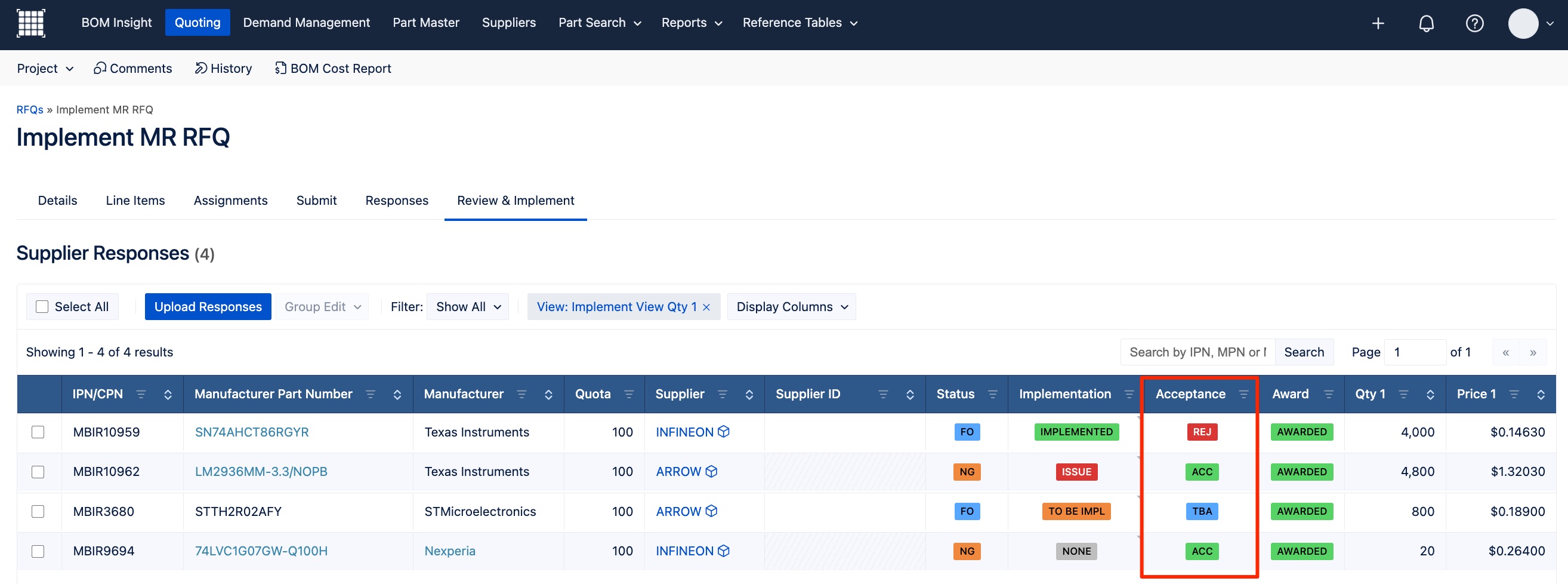Viewport: 1568px width, 584px height.
Task: Open Comments
Action: click(x=132, y=68)
